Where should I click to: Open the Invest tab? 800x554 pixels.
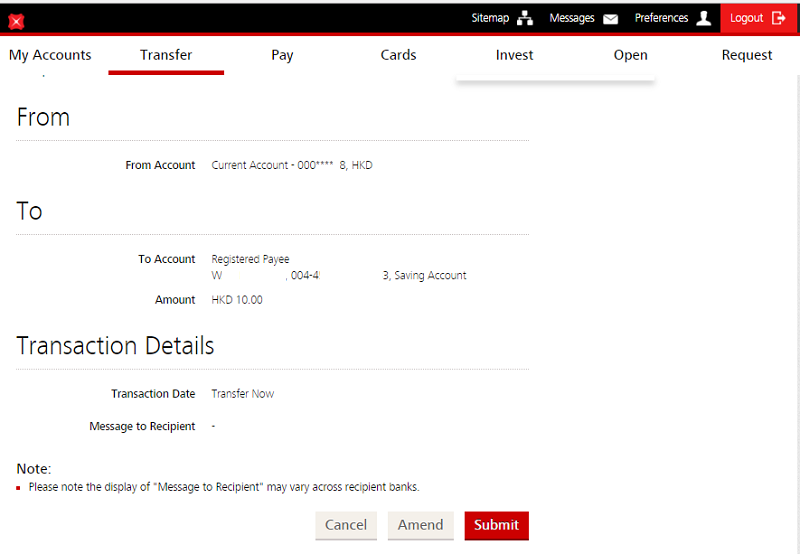coord(514,55)
